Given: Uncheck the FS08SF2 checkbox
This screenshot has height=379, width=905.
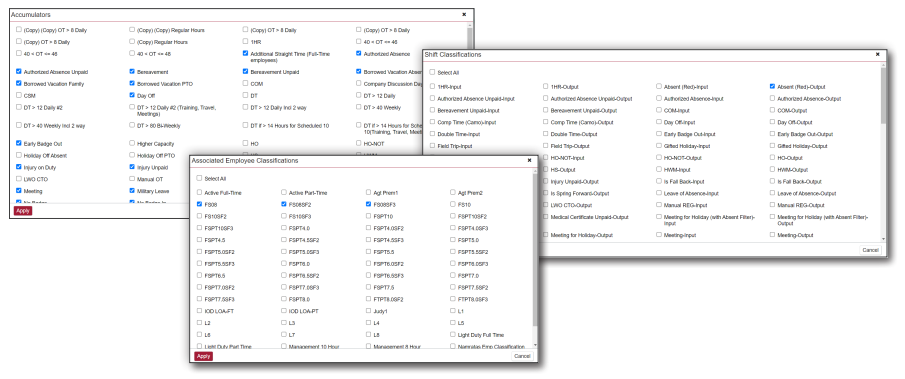Looking at the screenshot, I should (284, 204).
